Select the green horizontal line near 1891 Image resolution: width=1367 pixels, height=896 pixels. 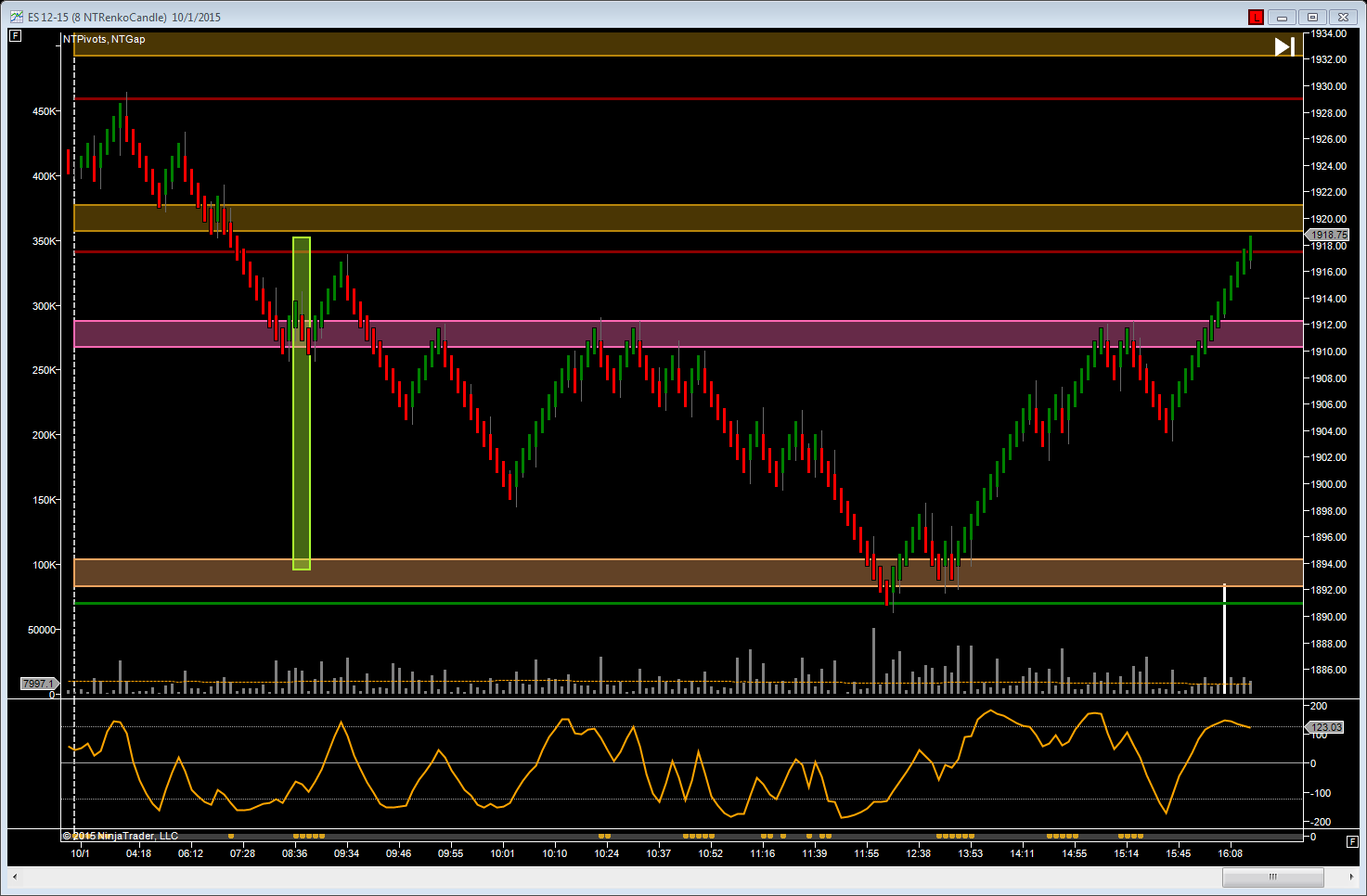pos(689,604)
